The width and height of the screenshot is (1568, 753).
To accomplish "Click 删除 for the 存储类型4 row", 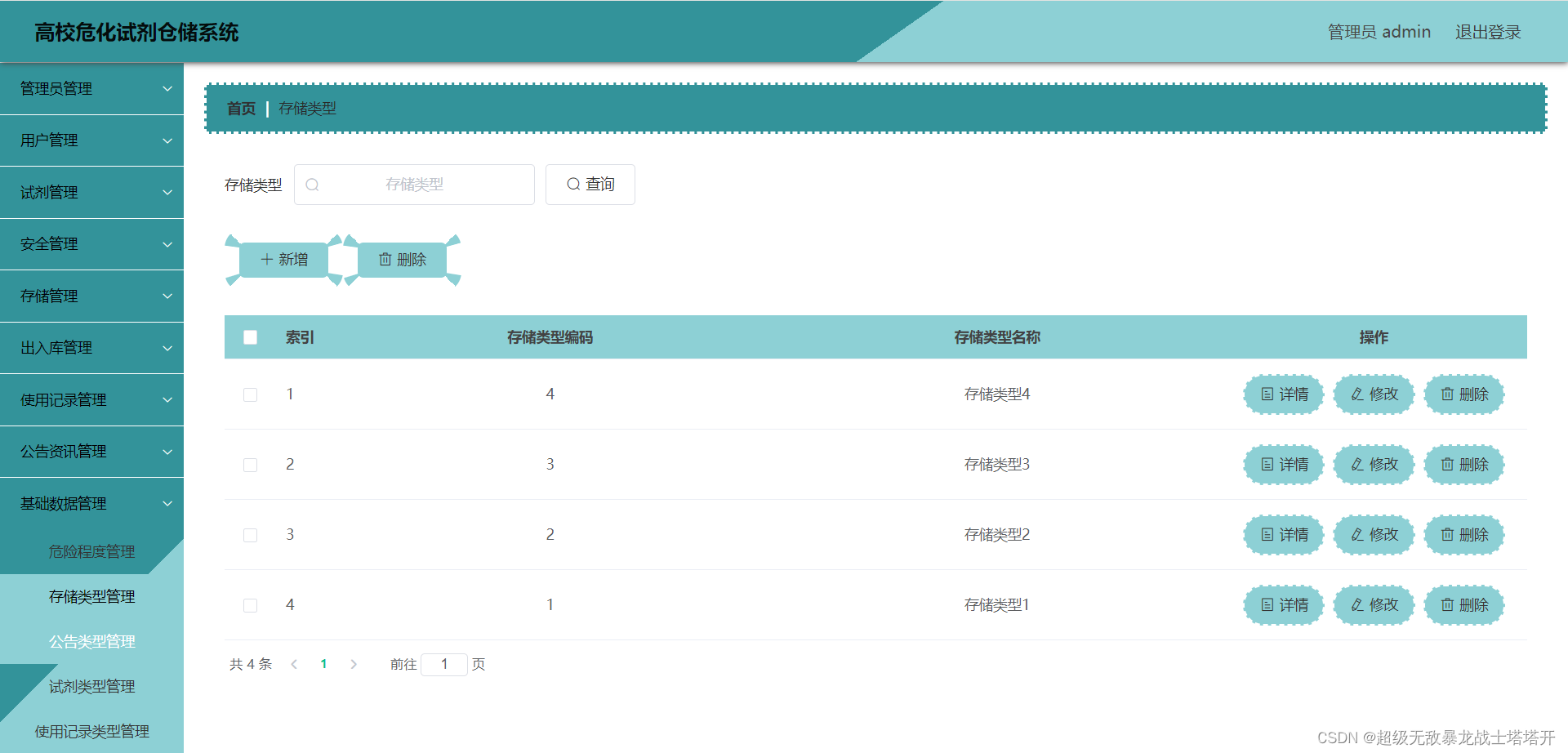I will pyautogui.click(x=1464, y=394).
